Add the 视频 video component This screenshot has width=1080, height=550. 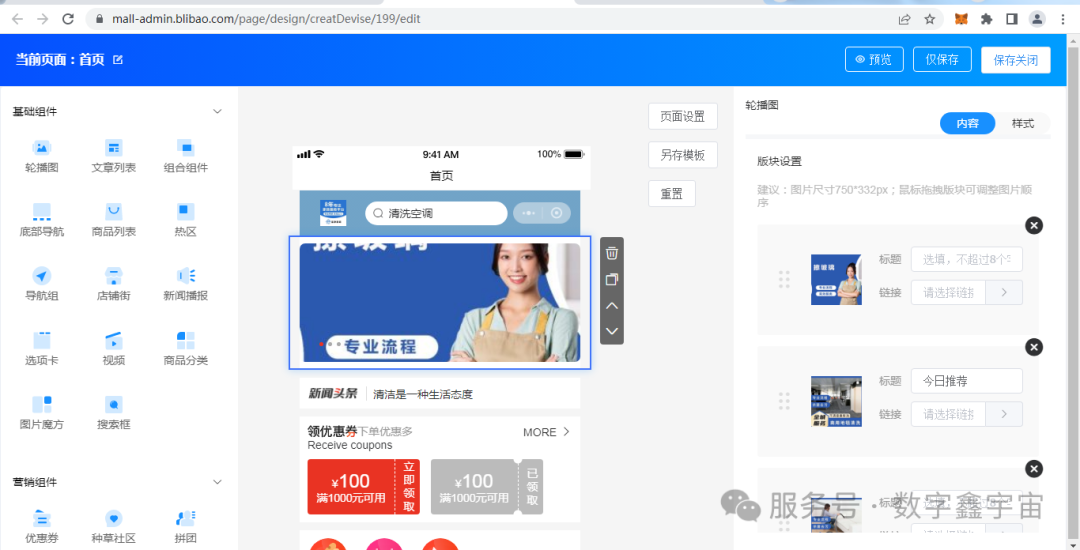coord(114,348)
